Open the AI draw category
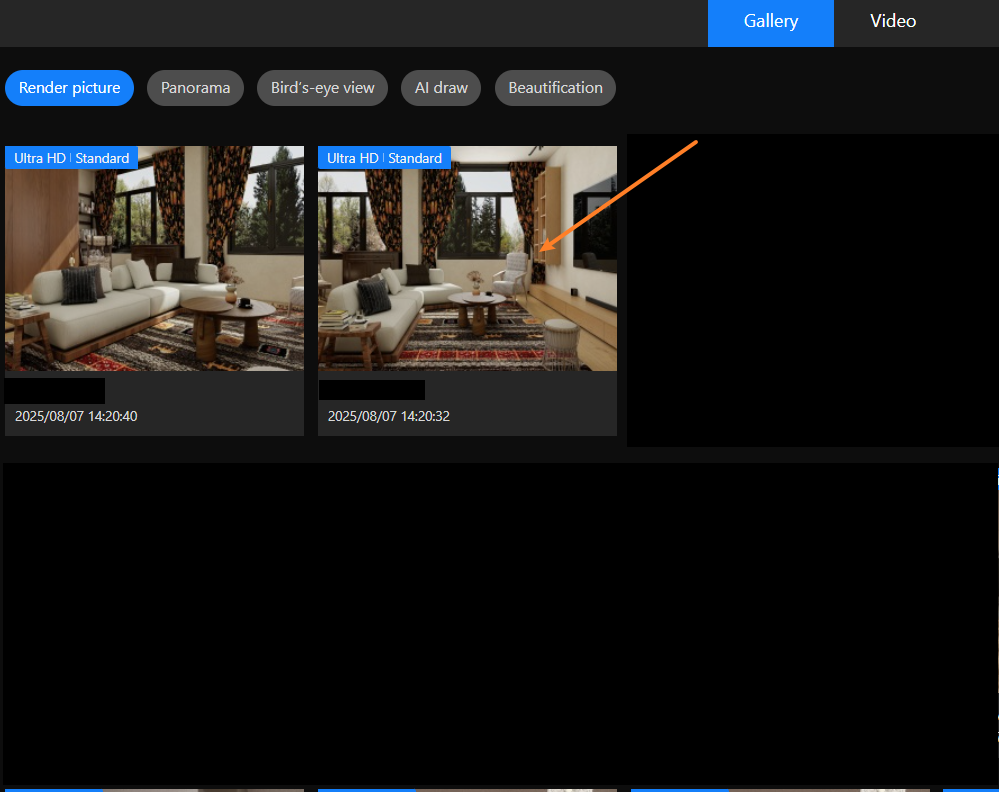The width and height of the screenshot is (999, 792). pos(441,88)
